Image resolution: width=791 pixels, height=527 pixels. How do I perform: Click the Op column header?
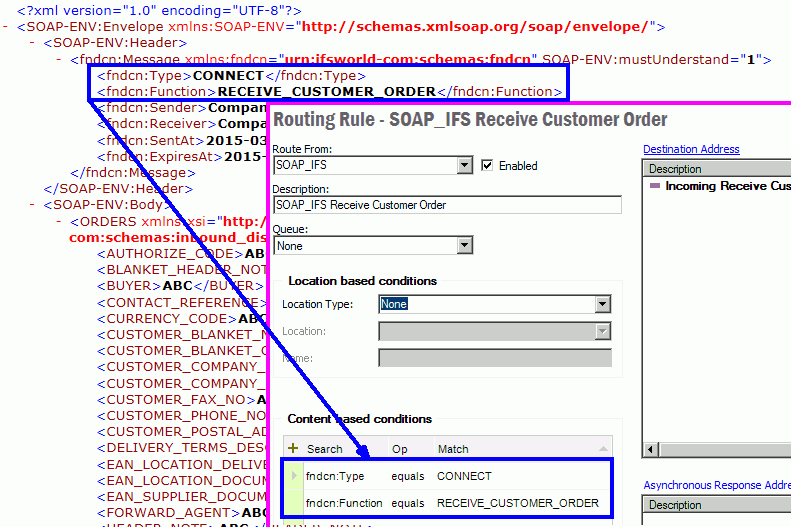pos(399,449)
